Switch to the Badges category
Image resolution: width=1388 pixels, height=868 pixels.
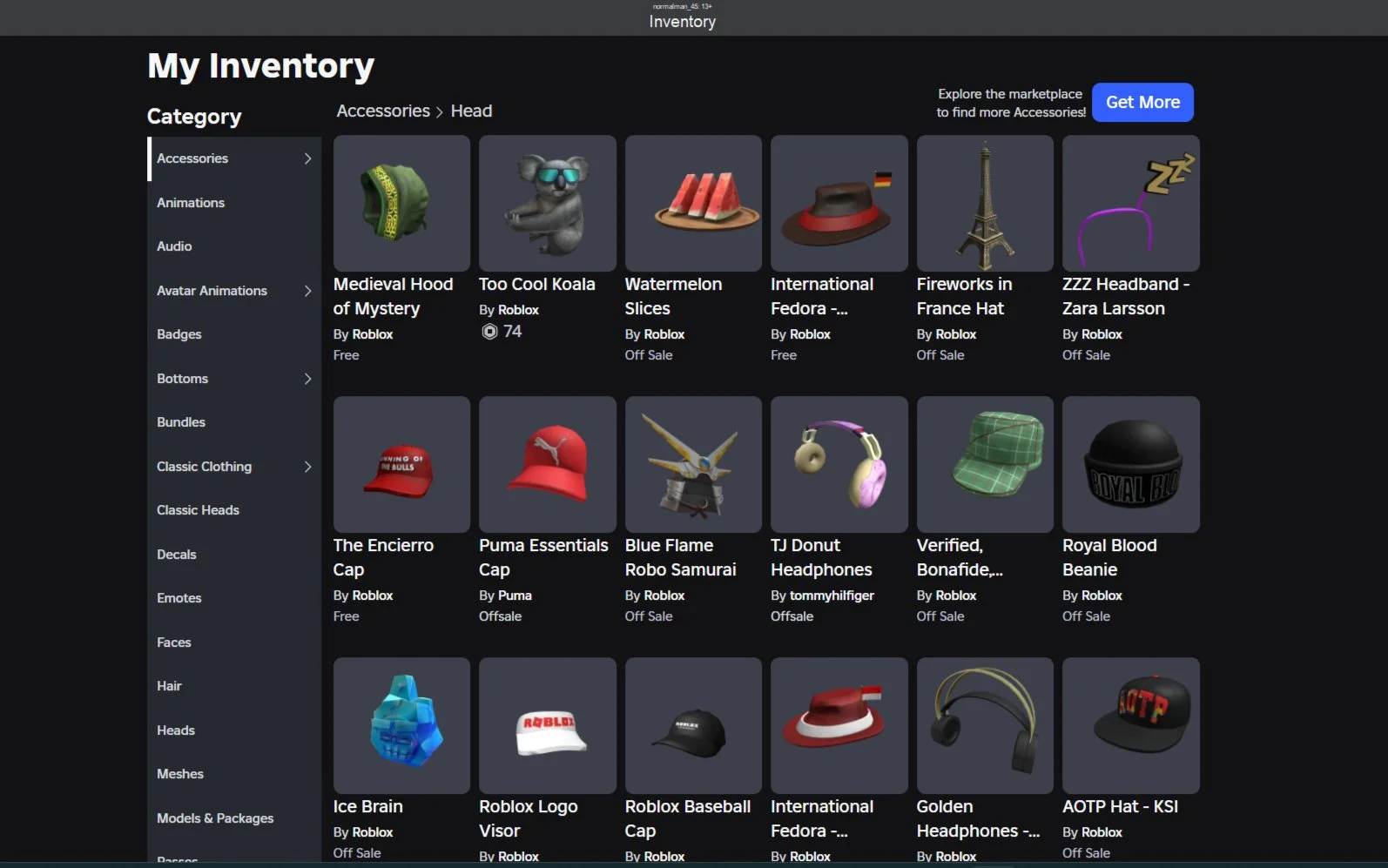point(234,334)
